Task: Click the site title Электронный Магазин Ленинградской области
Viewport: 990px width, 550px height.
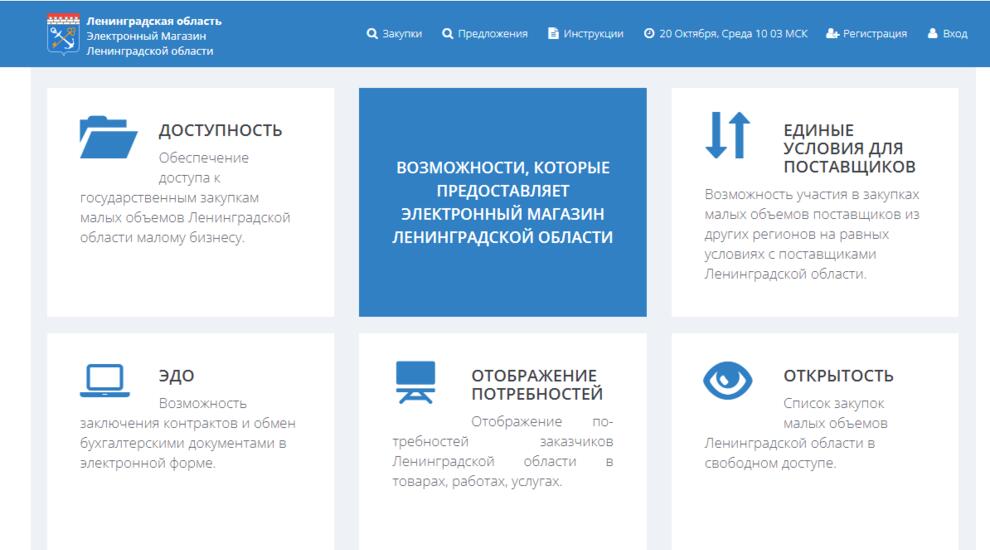Action: click(x=150, y=44)
